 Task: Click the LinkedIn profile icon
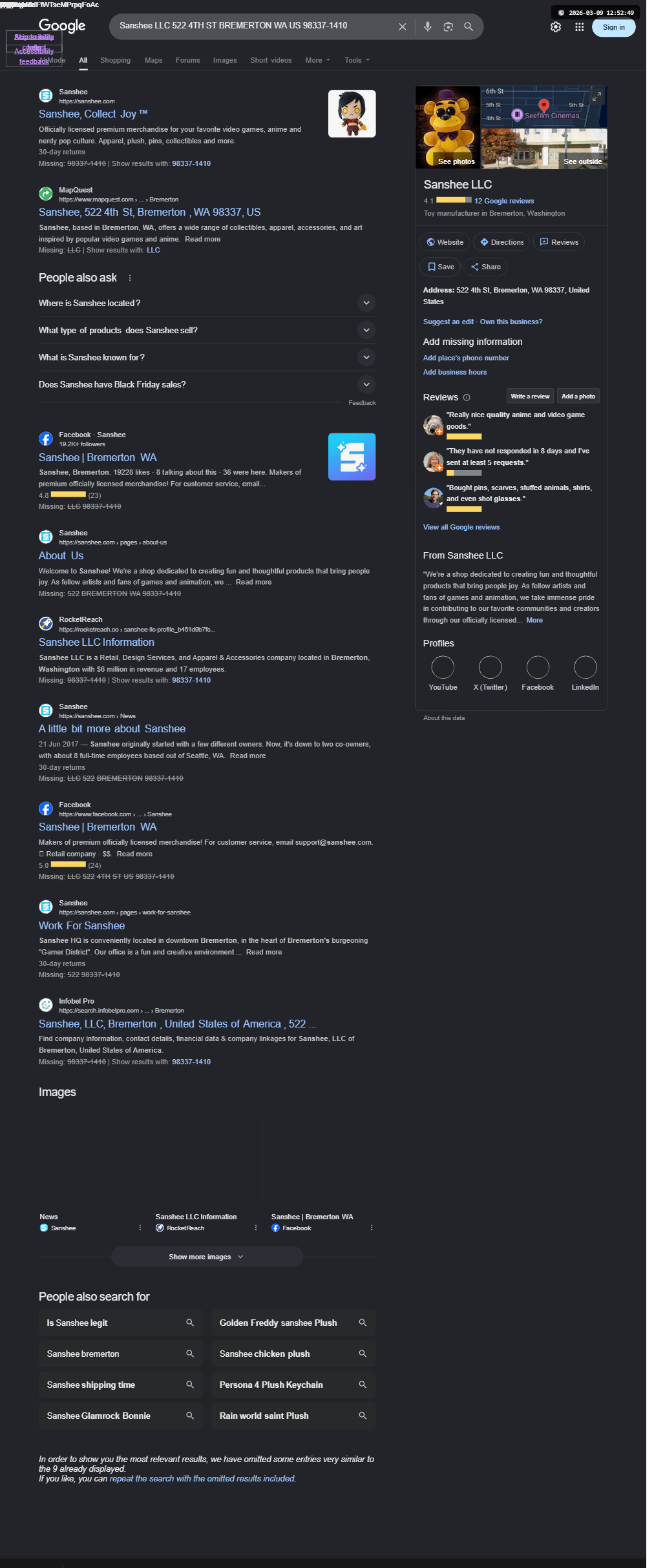tap(585, 667)
